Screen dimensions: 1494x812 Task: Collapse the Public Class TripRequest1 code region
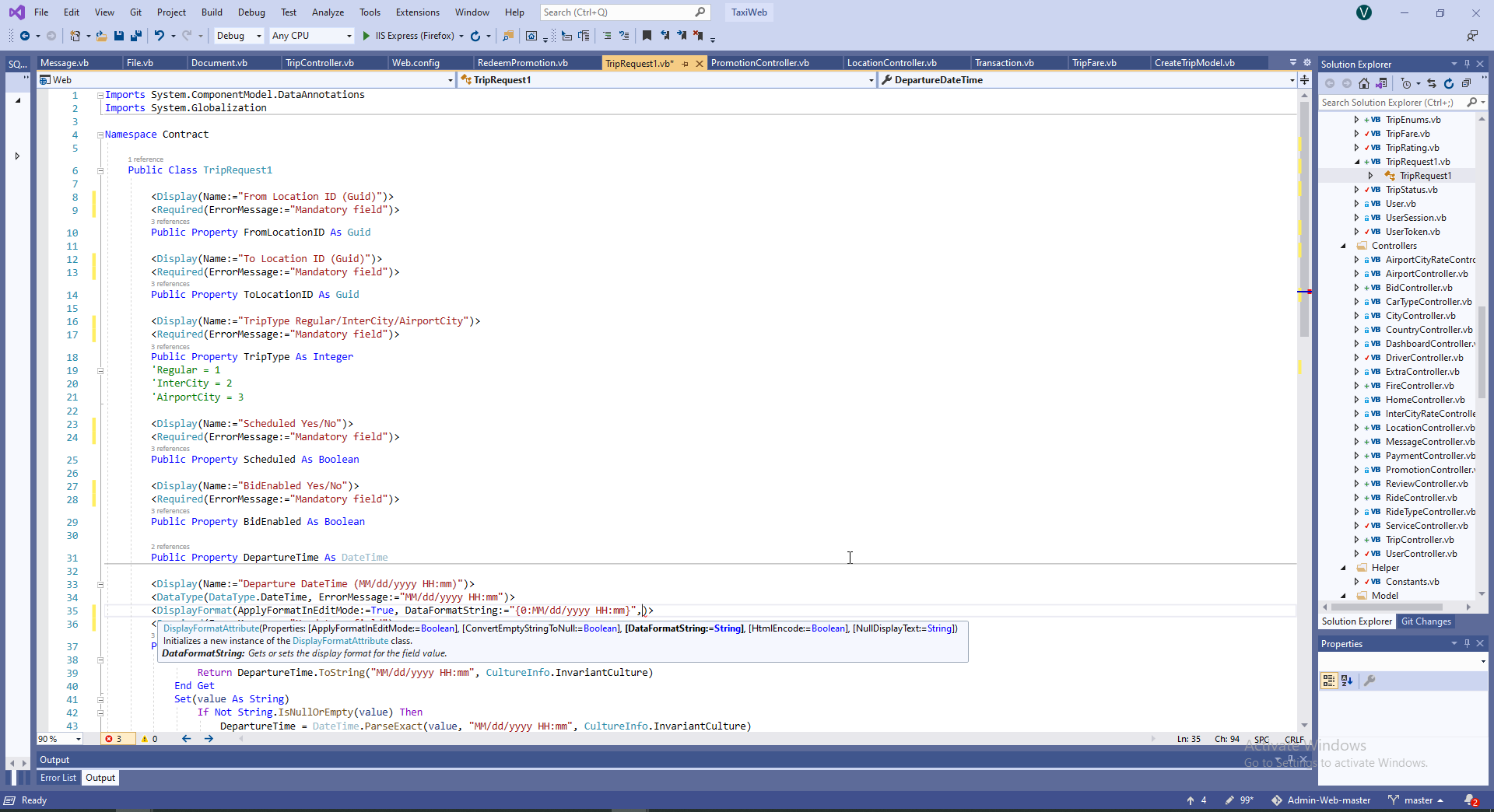click(x=100, y=170)
